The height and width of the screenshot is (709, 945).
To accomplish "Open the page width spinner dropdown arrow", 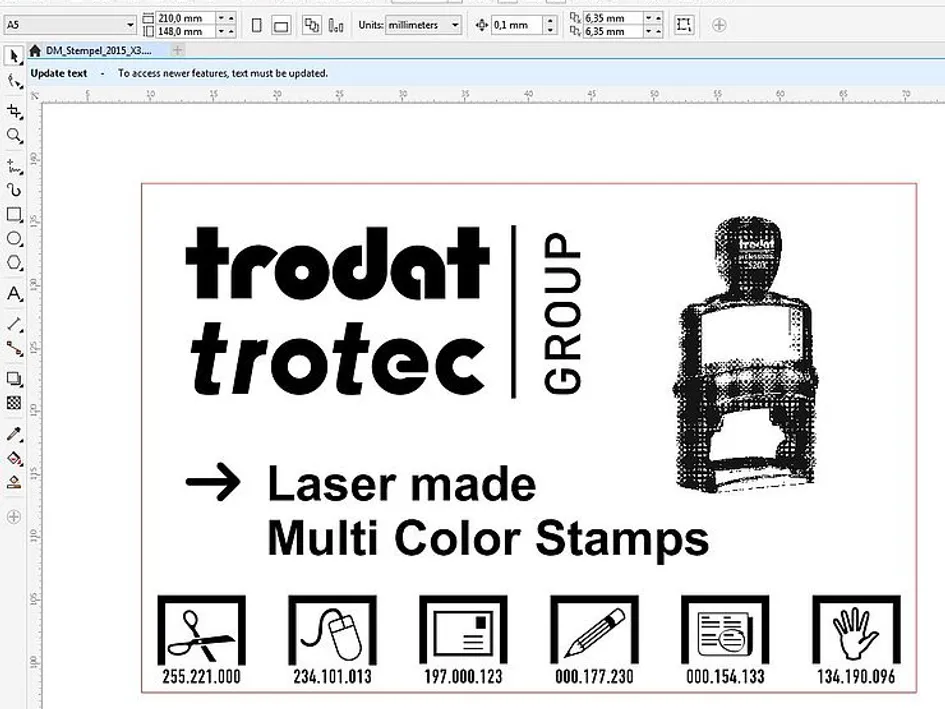I will pyautogui.click(x=221, y=18).
